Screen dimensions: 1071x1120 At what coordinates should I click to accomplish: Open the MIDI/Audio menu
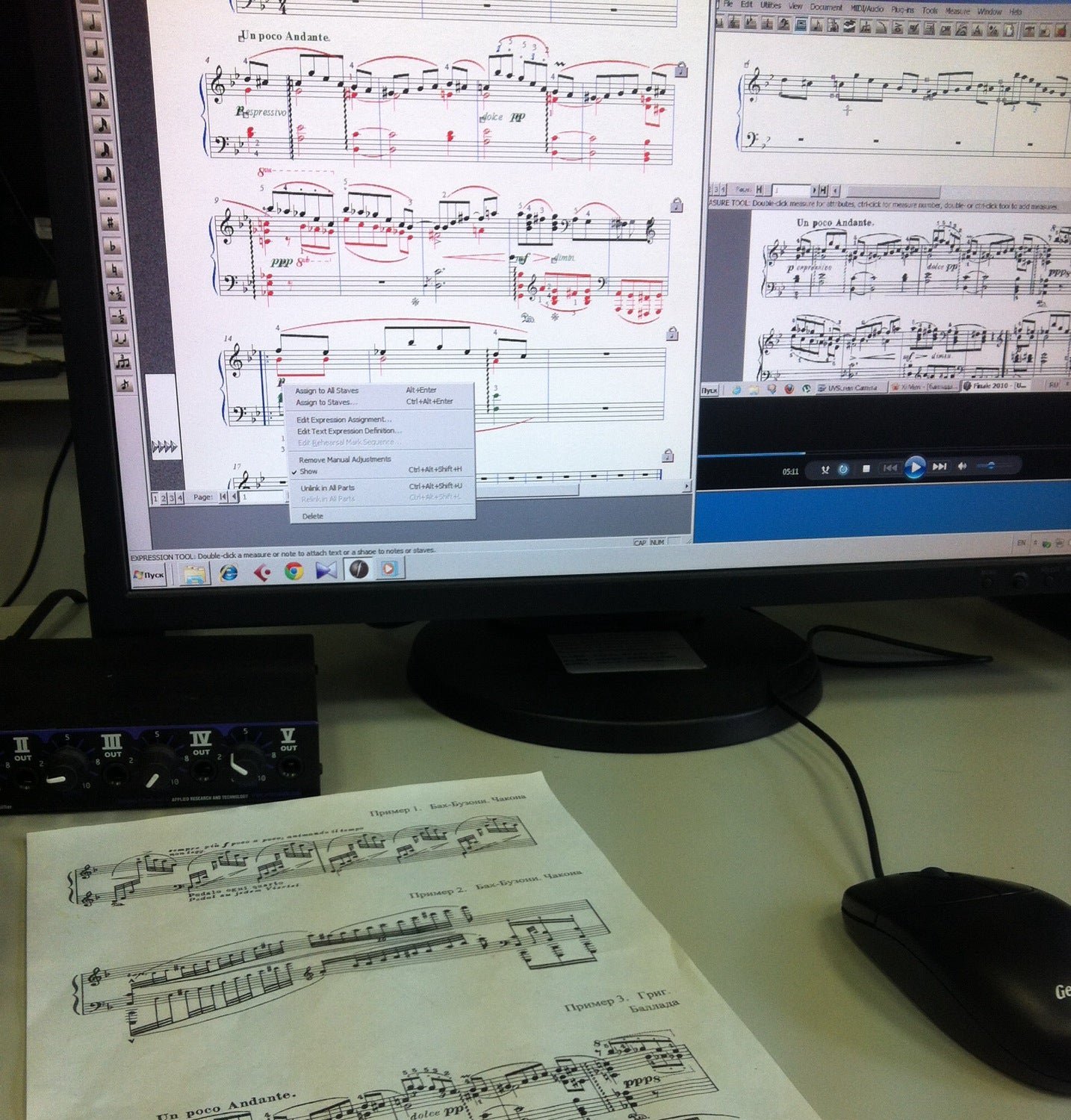(x=866, y=8)
